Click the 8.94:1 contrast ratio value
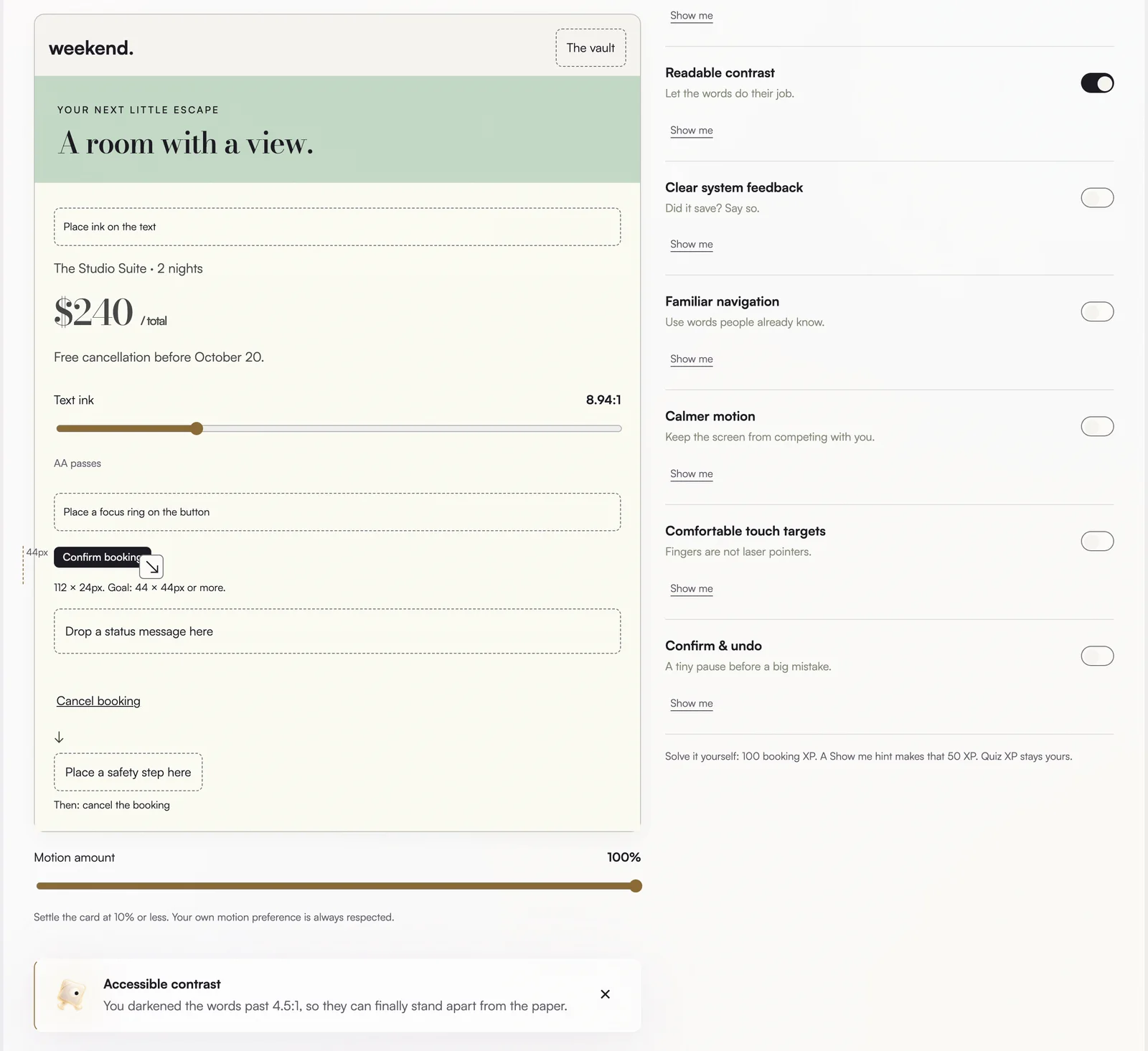This screenshot has width=1148, height=1051. (603, 400)
